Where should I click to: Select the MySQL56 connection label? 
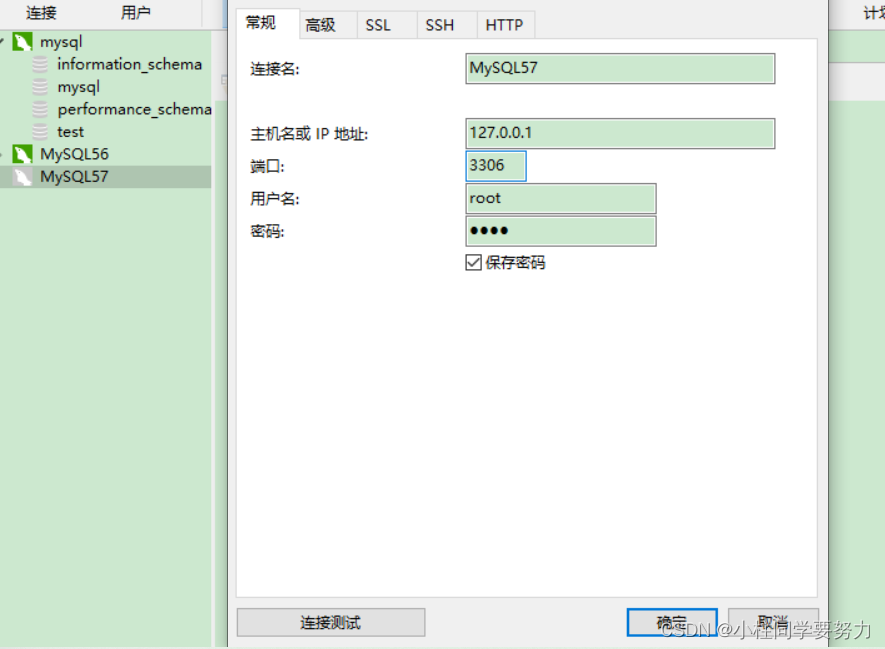click(75, 154)
